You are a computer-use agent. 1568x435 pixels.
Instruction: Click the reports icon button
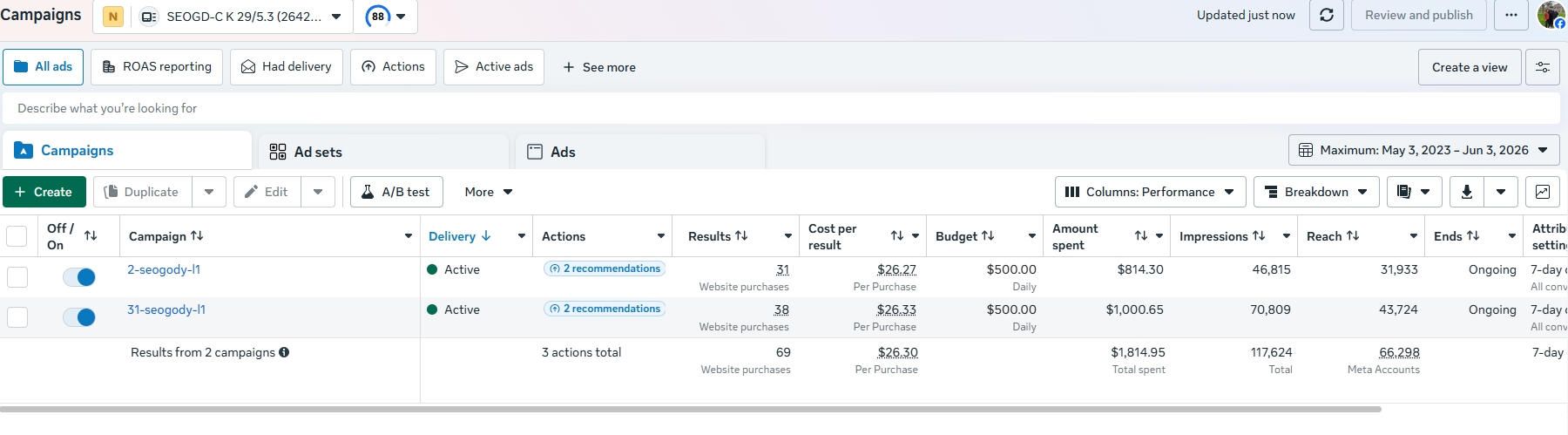click(x=1404, y=192)
